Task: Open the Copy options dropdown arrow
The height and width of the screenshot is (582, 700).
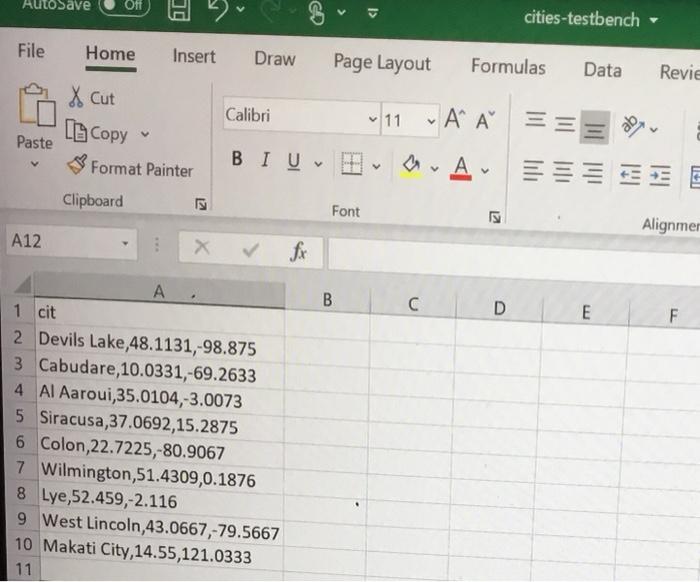Action: [x=145, y=133]
